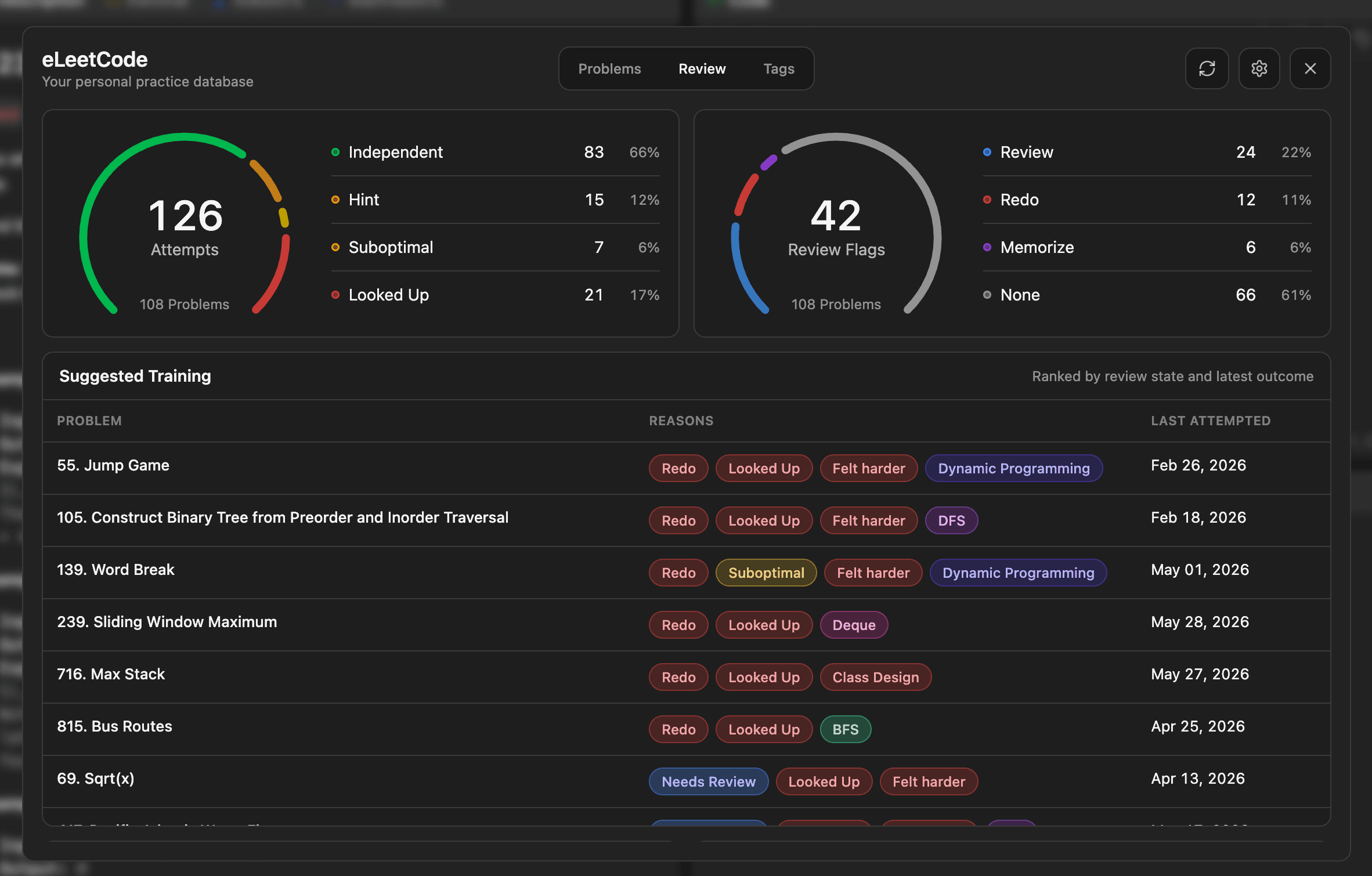The height and width of the screenshot is (876, 1372).
Task: Select the Review tab
Action: pyautogui.click(x=702, y=68)
